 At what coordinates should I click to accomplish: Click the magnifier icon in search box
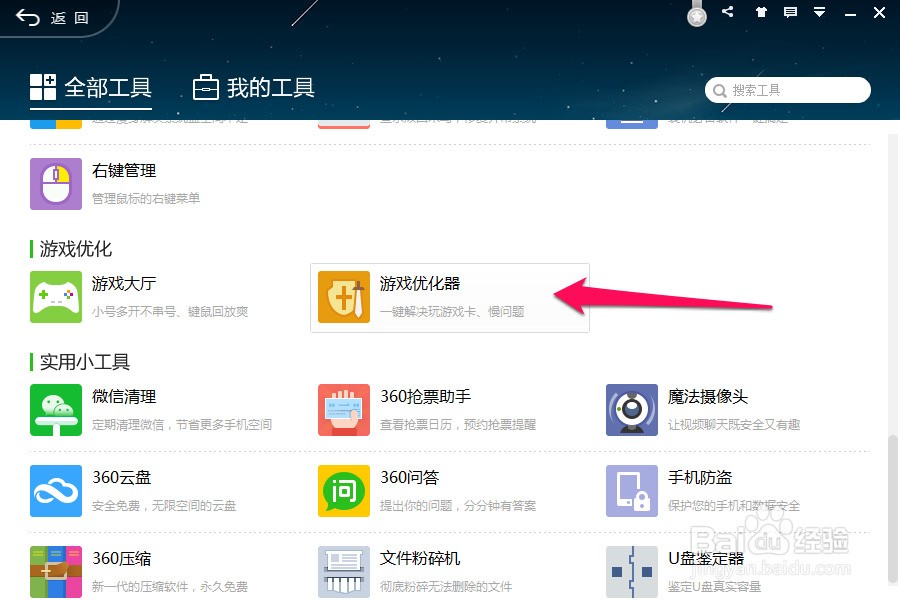click(719, 91)
